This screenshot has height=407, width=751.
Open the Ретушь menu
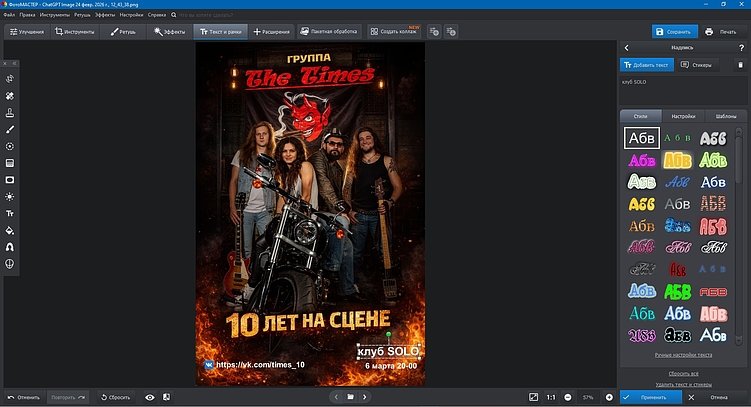tap(82, 15)
